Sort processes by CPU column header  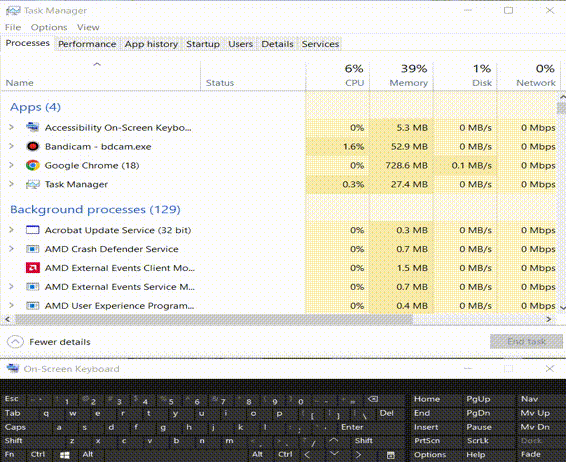coord(338,75)
